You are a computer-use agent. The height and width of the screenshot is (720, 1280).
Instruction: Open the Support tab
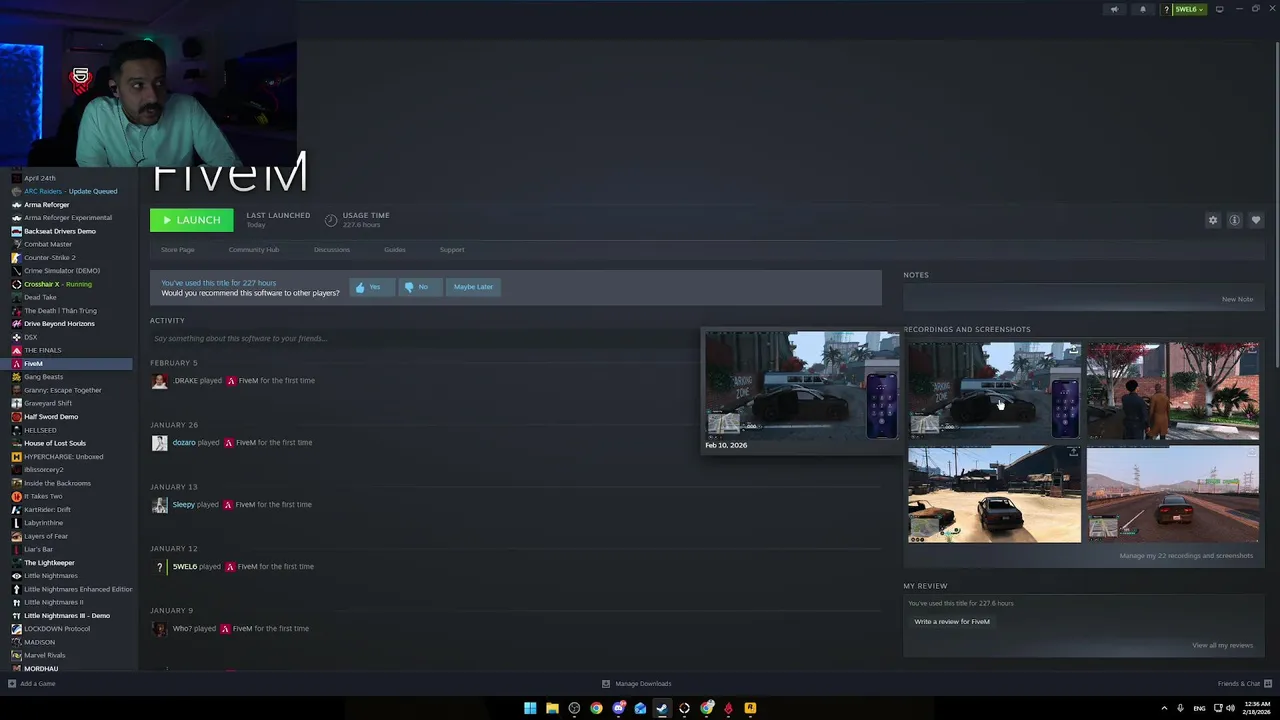[452, 249]
